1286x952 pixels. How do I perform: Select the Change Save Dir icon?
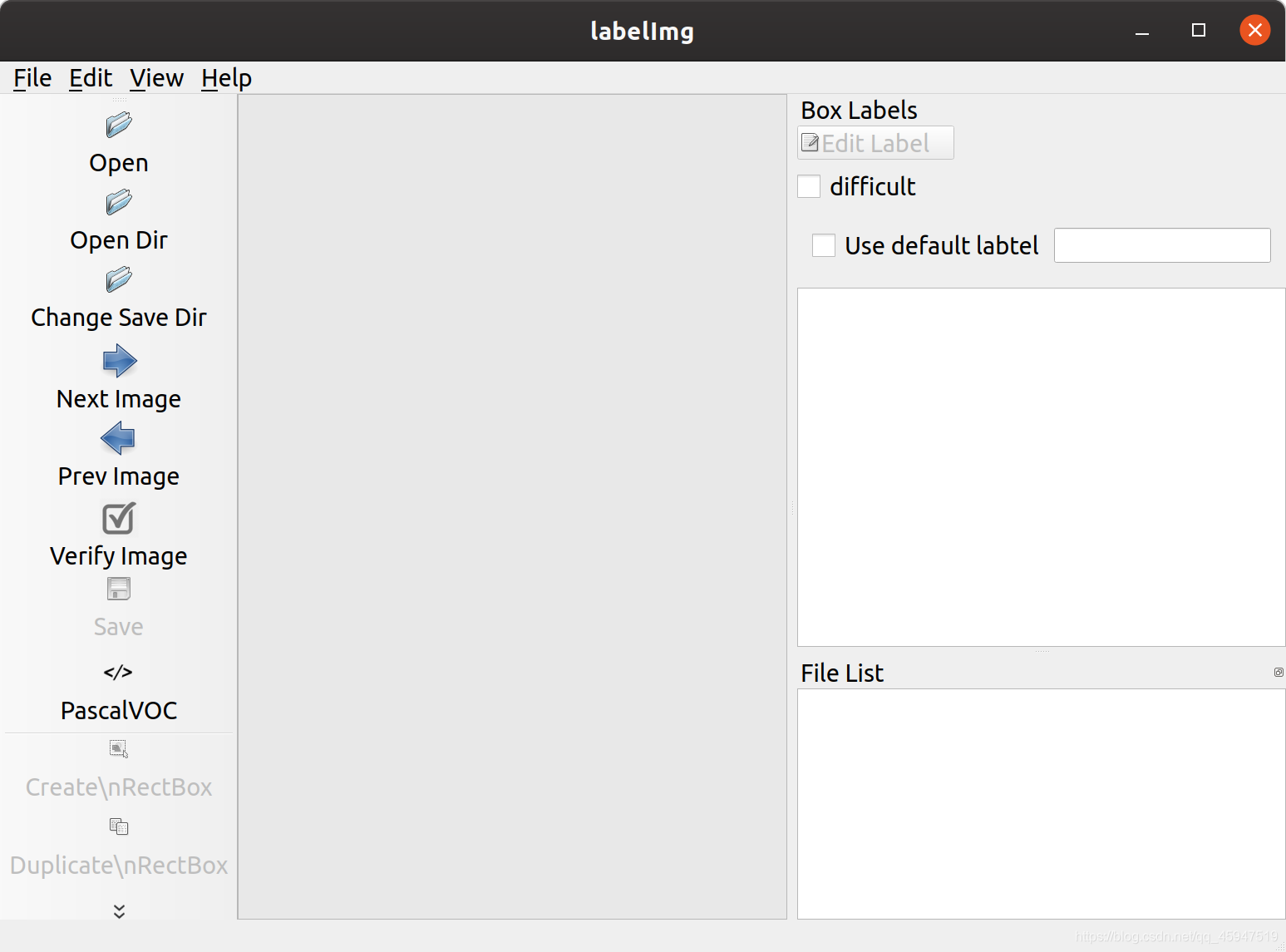(x=118, y=279)
